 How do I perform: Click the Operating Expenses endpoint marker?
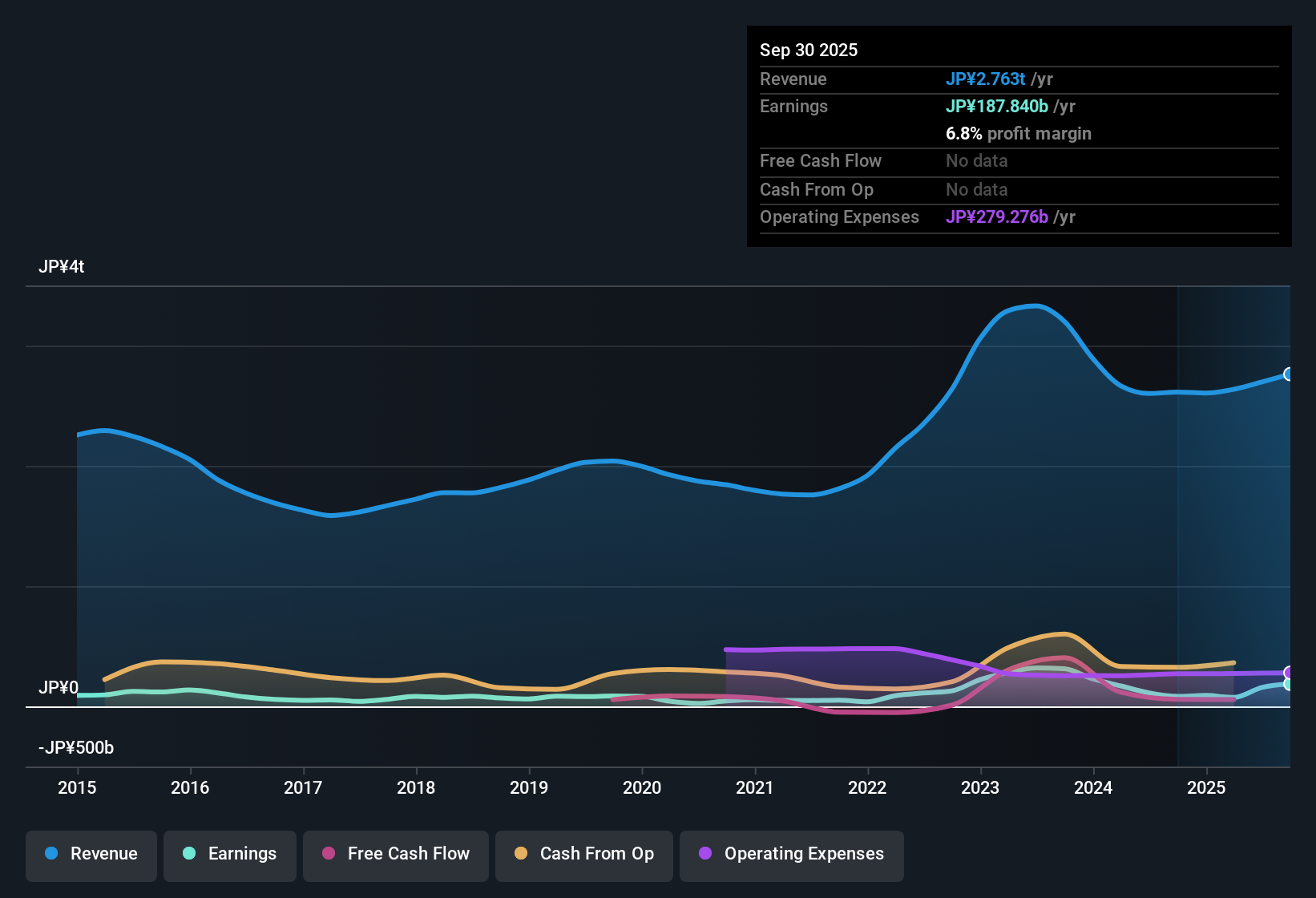1289,673
